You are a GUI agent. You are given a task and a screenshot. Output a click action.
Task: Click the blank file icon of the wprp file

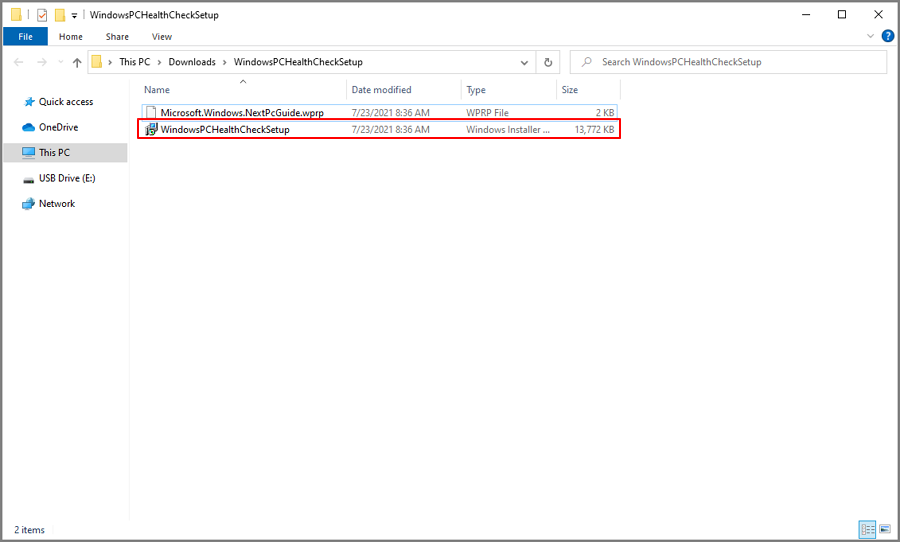click(151, 113)
